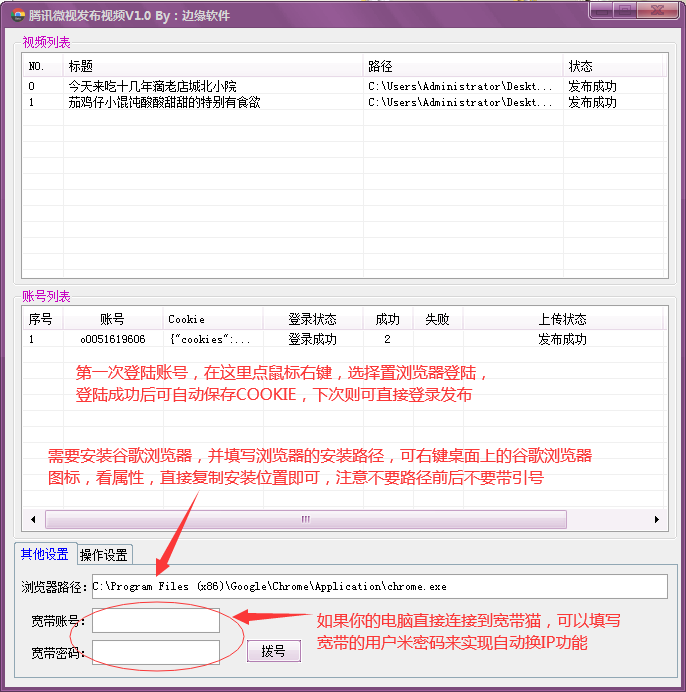Click the 登录状态 column header
This screenshot has height=692, width=686.
click(x=313, y=319)
